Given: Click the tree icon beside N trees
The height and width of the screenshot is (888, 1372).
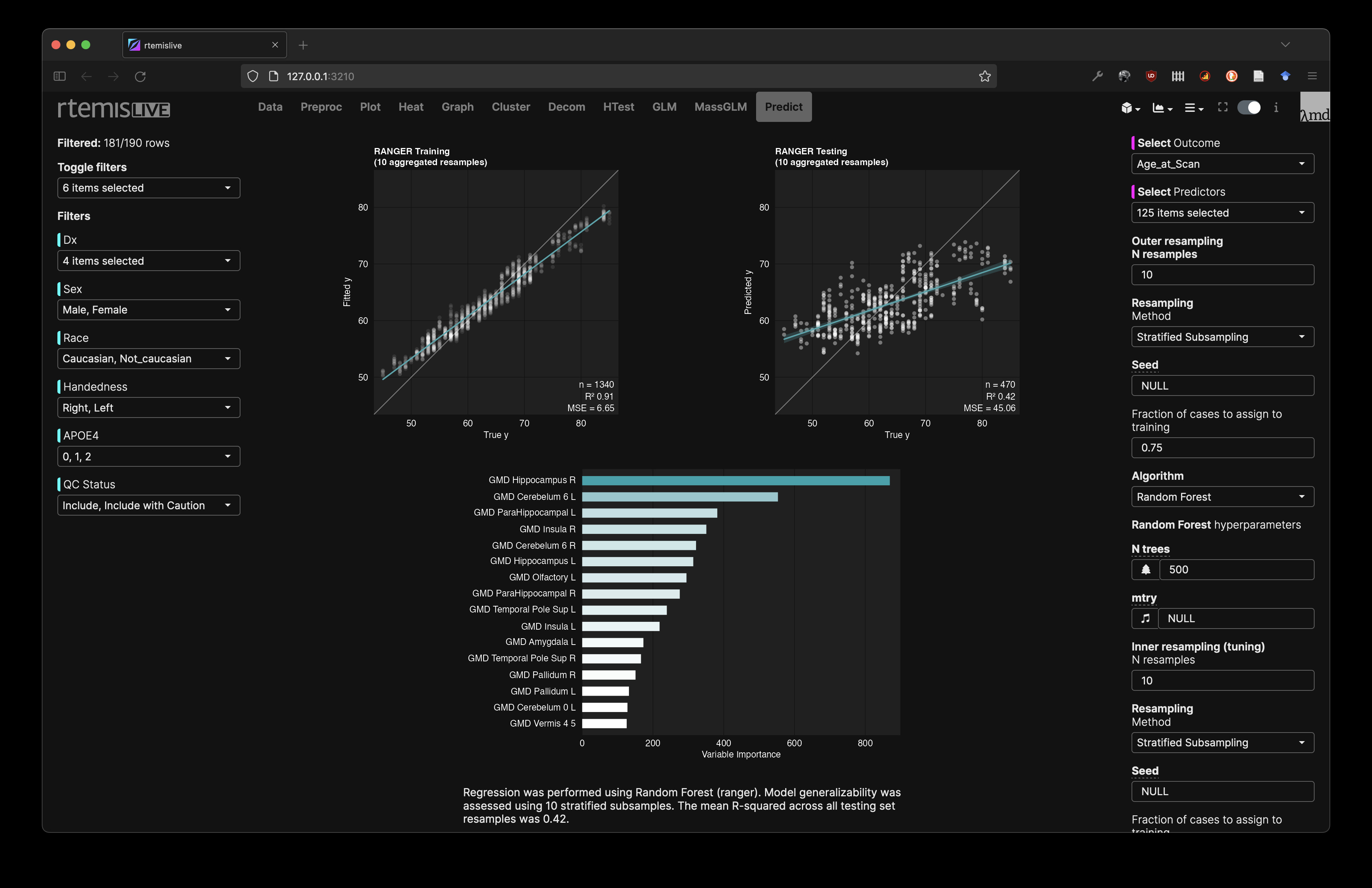Looking at the screenshot, I should pos(1145,569).
